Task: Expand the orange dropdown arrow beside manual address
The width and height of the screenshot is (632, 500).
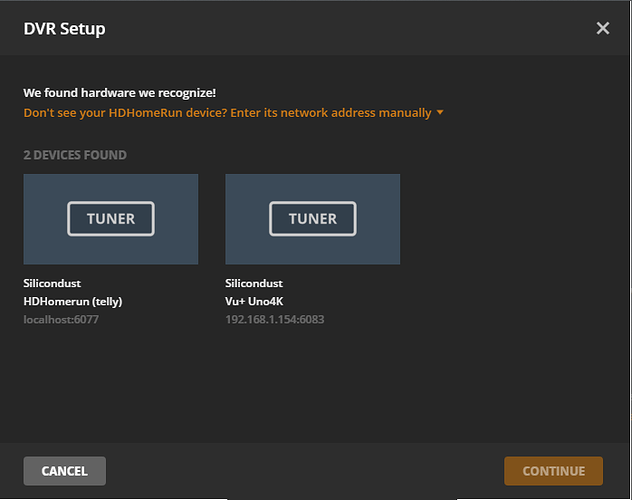Action: point(440,112)
